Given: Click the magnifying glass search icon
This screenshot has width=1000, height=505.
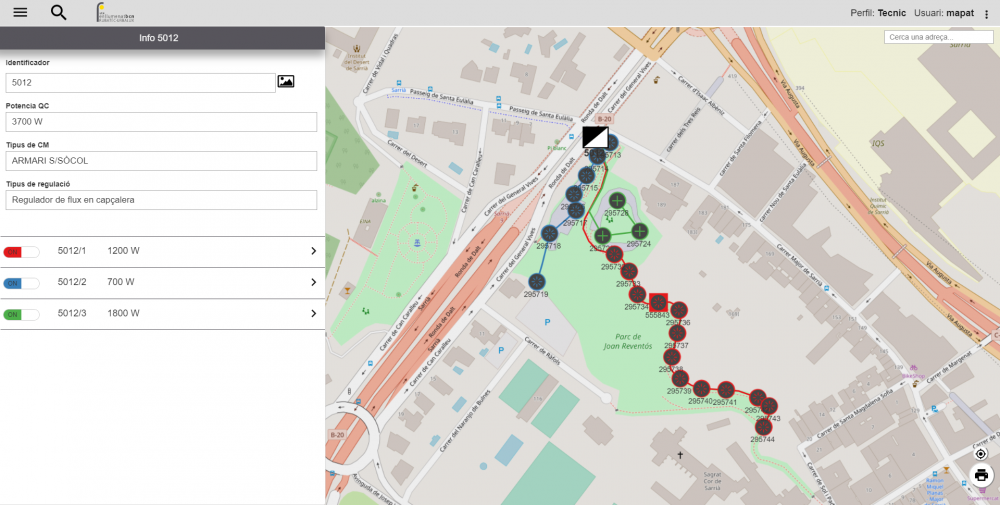Looking at the screenshot, I should coord(59,12).
